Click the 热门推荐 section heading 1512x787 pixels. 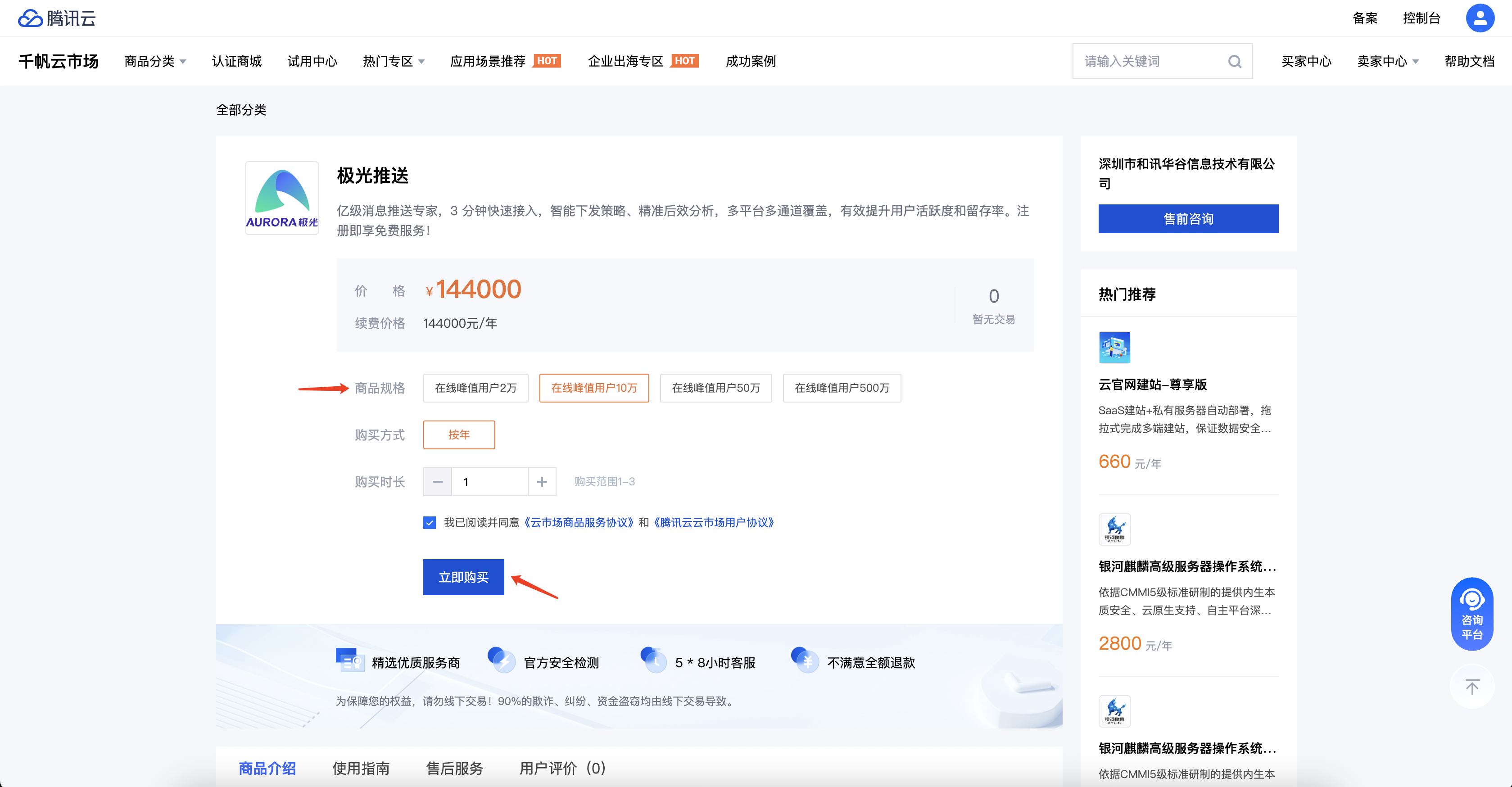coord(1127,294)
